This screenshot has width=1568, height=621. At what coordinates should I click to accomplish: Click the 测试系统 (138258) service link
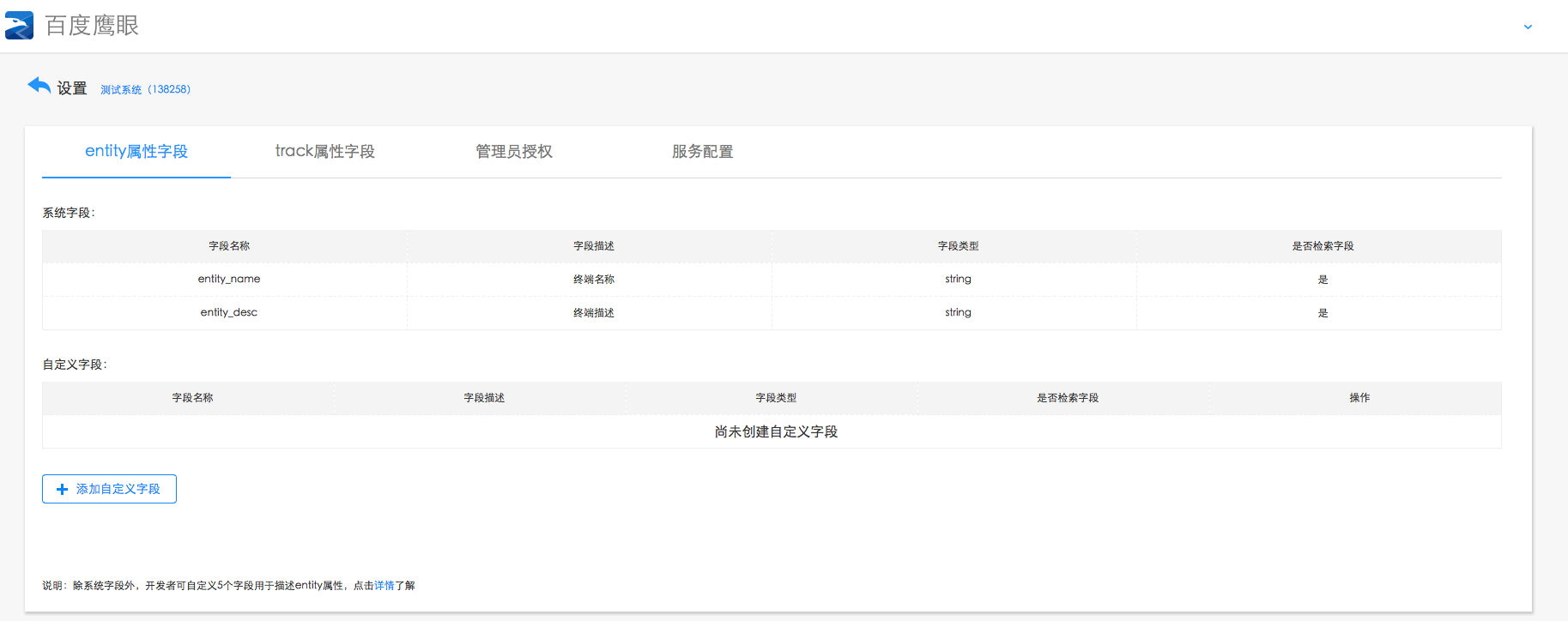click(x=145, y=89)
